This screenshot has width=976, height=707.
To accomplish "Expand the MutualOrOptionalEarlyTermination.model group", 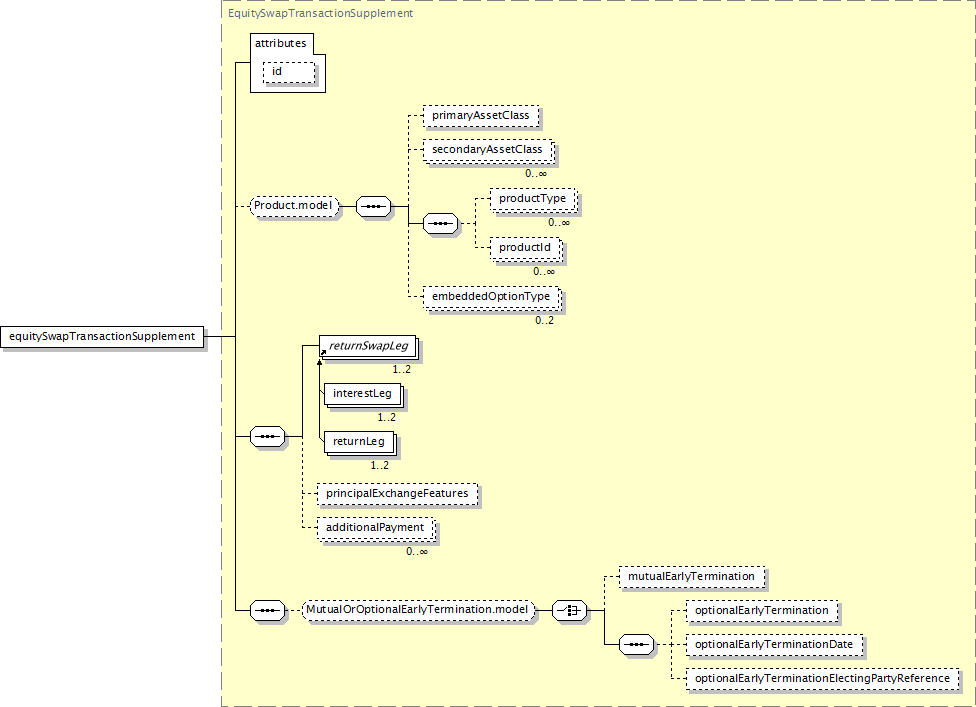I will [x=417, y=609].
